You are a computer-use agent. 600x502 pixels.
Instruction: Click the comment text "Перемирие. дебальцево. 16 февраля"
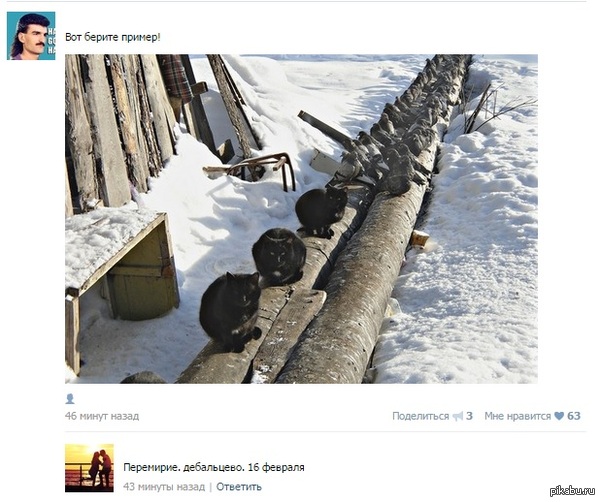[214, 467]
